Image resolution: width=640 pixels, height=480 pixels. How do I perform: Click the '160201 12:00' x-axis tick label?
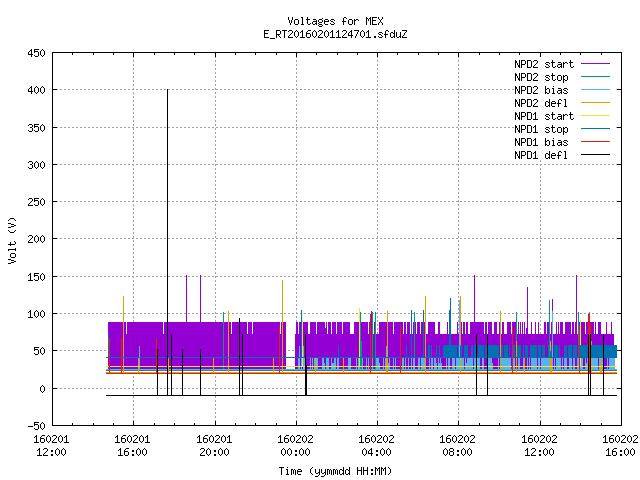point(51,446)
